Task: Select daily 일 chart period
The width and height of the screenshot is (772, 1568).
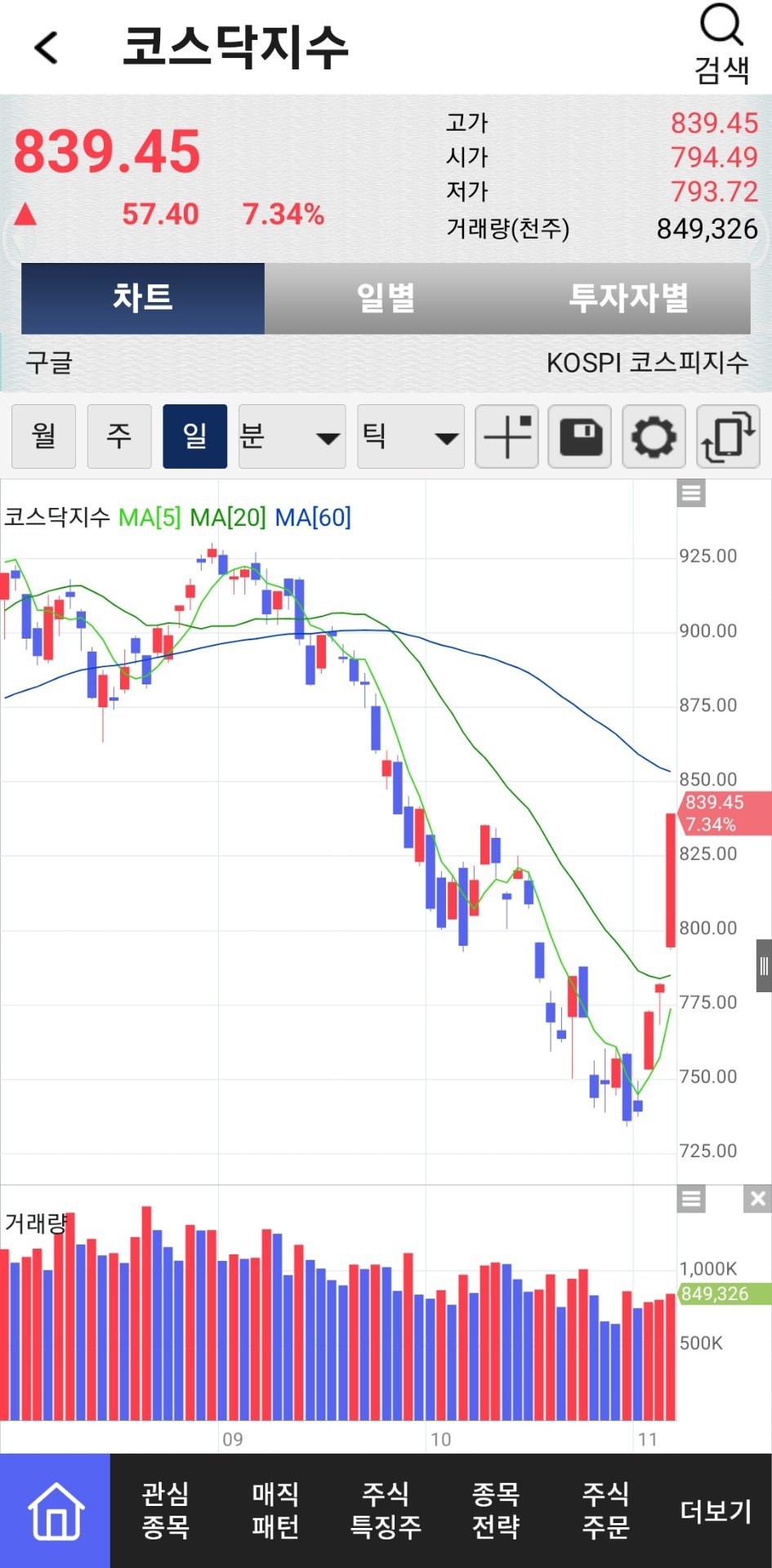Action: tap(194, 436)
